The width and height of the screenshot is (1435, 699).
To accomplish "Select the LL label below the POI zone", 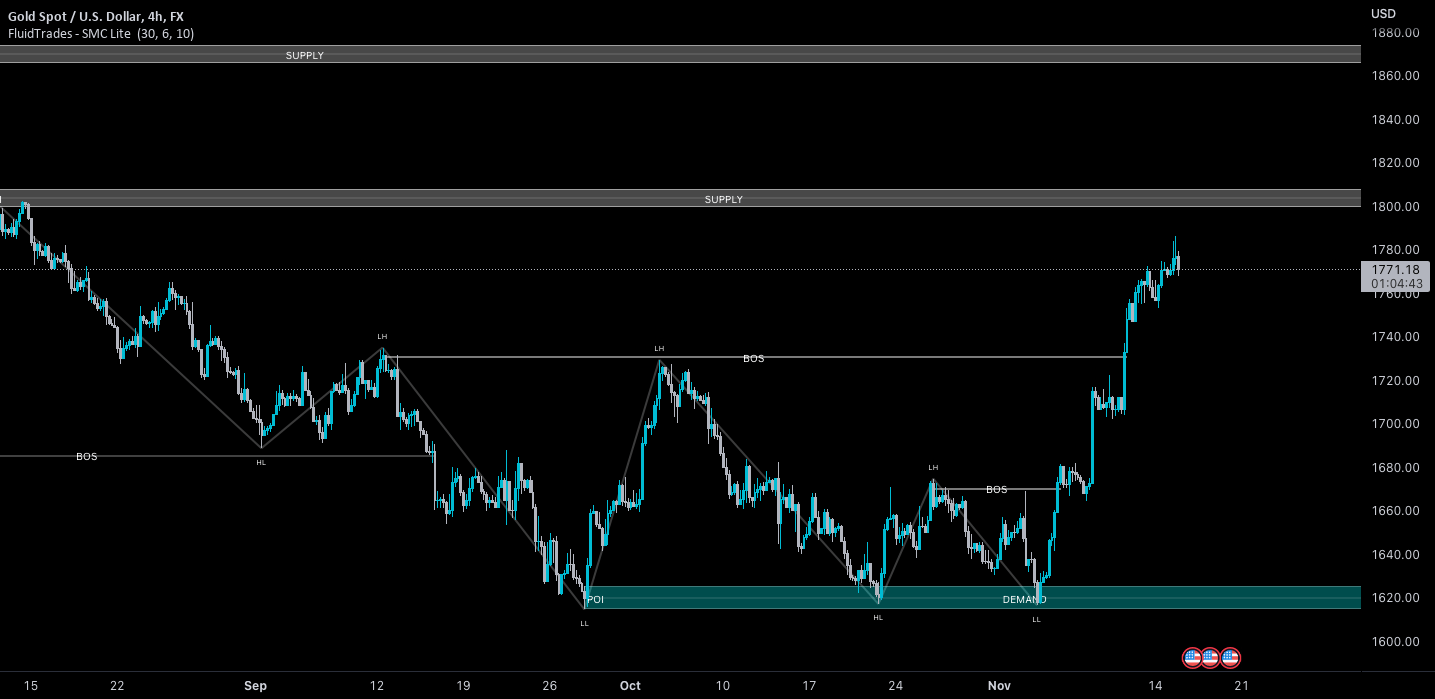I will click(585, 623).
